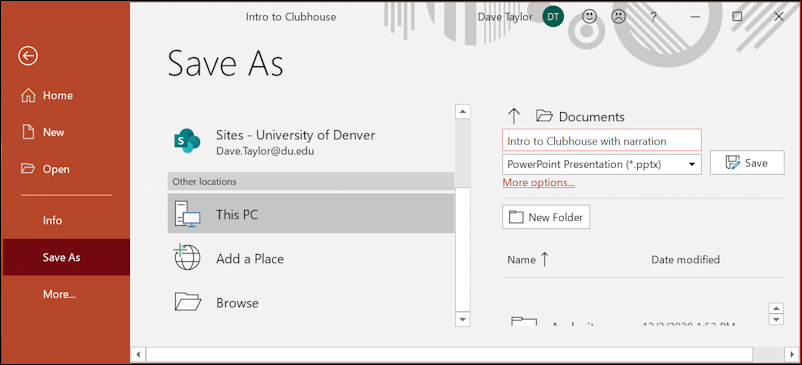Image resolution: width=802 pixels, height=365 pixels.
Task: Select Add a Place option
Action: 310,259
